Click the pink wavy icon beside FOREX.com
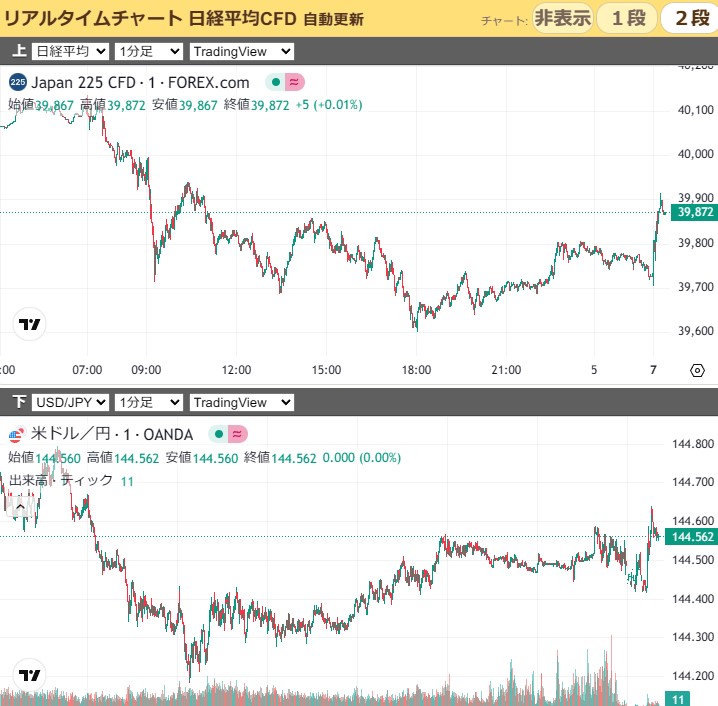The width and height of the screenshot is (718, 706). (295, 83)
